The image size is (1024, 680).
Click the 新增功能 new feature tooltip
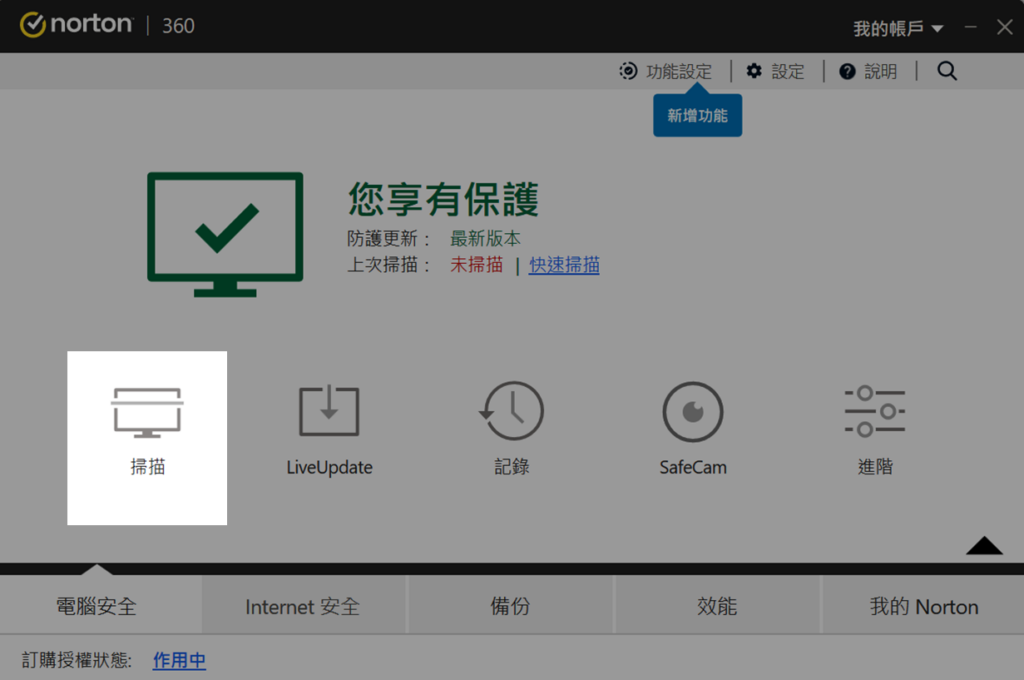697,116
